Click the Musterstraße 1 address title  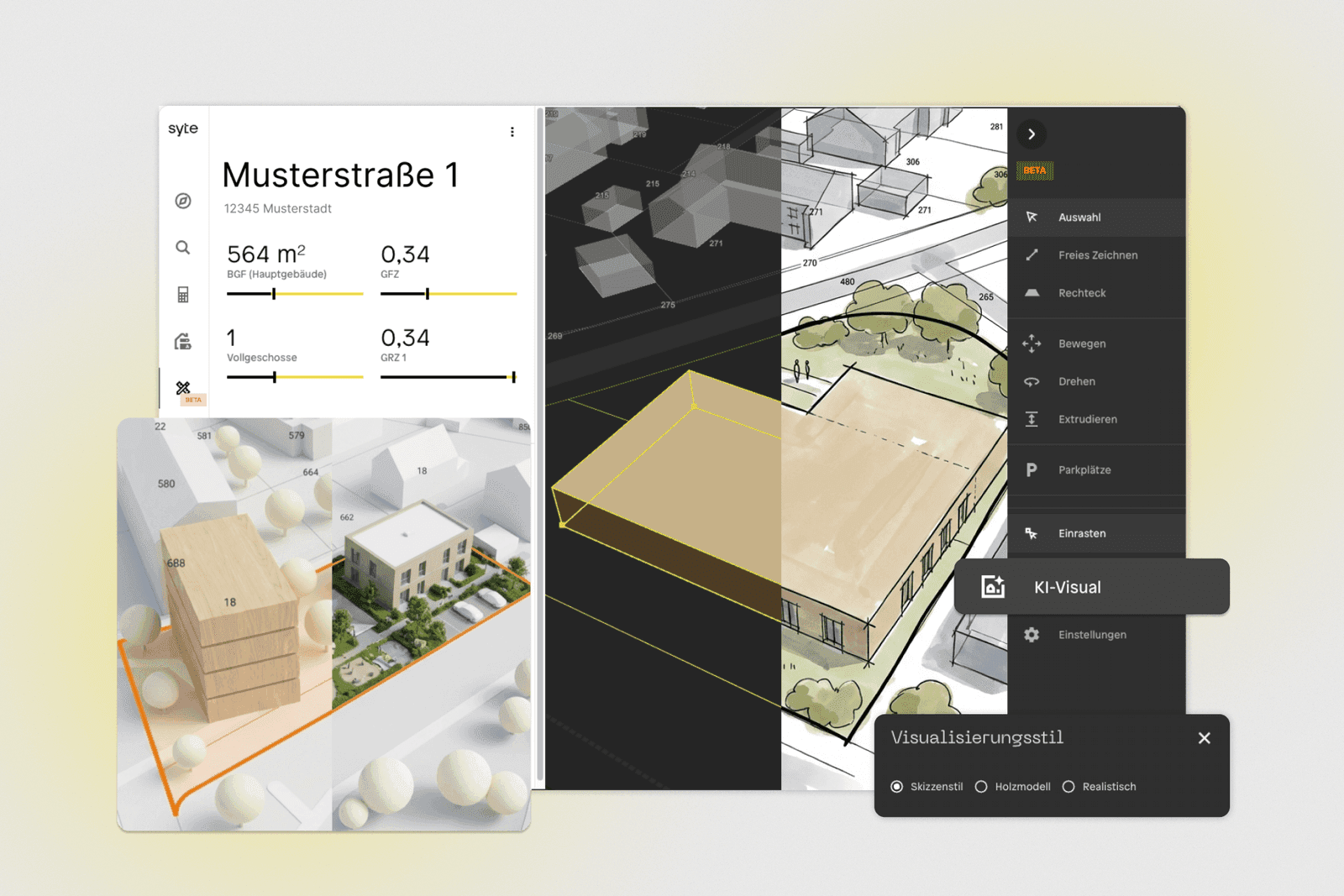coord(340,175)
